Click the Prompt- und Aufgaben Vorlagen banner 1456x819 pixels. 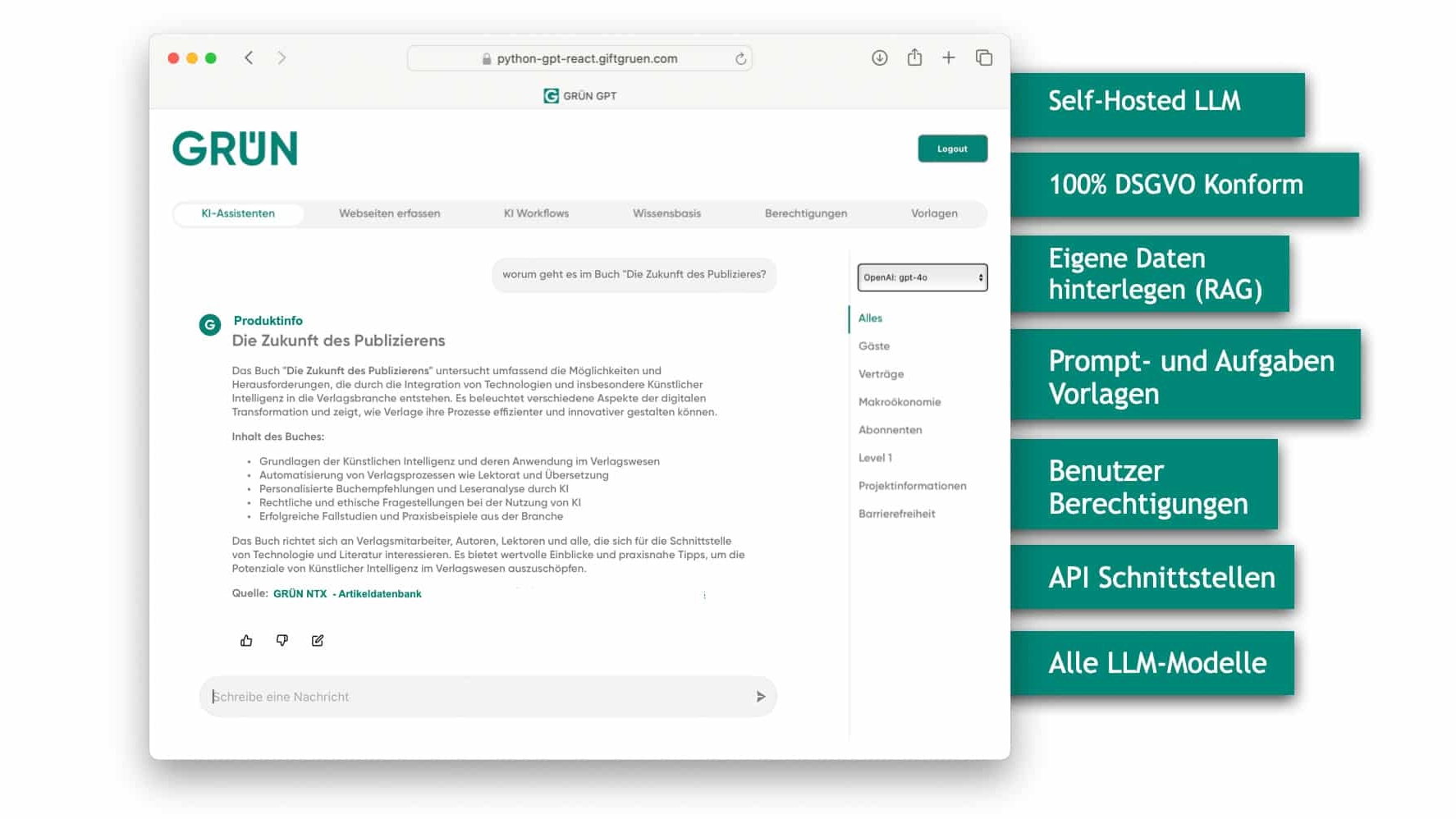click(x=1185, y=374)
